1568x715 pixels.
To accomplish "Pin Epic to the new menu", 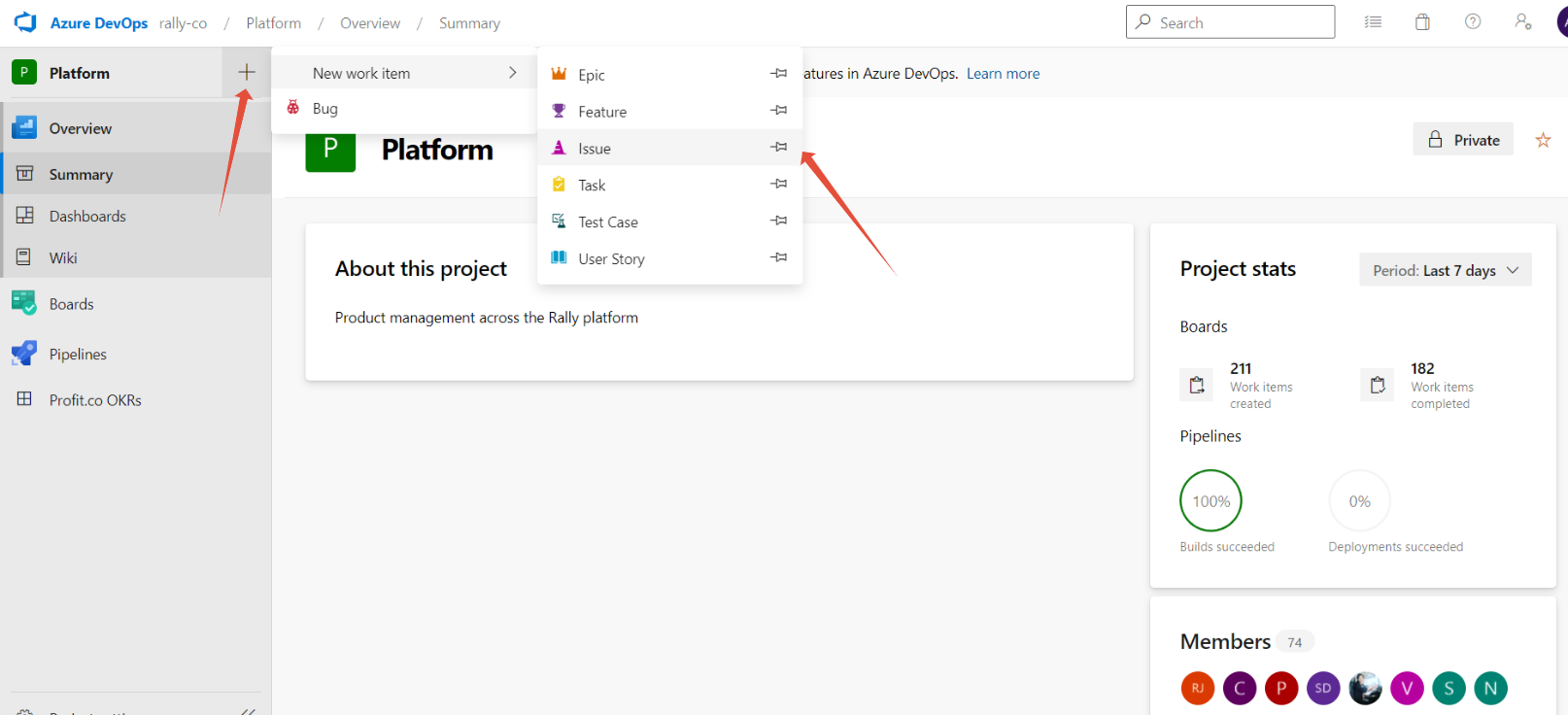I will (779, 74).
